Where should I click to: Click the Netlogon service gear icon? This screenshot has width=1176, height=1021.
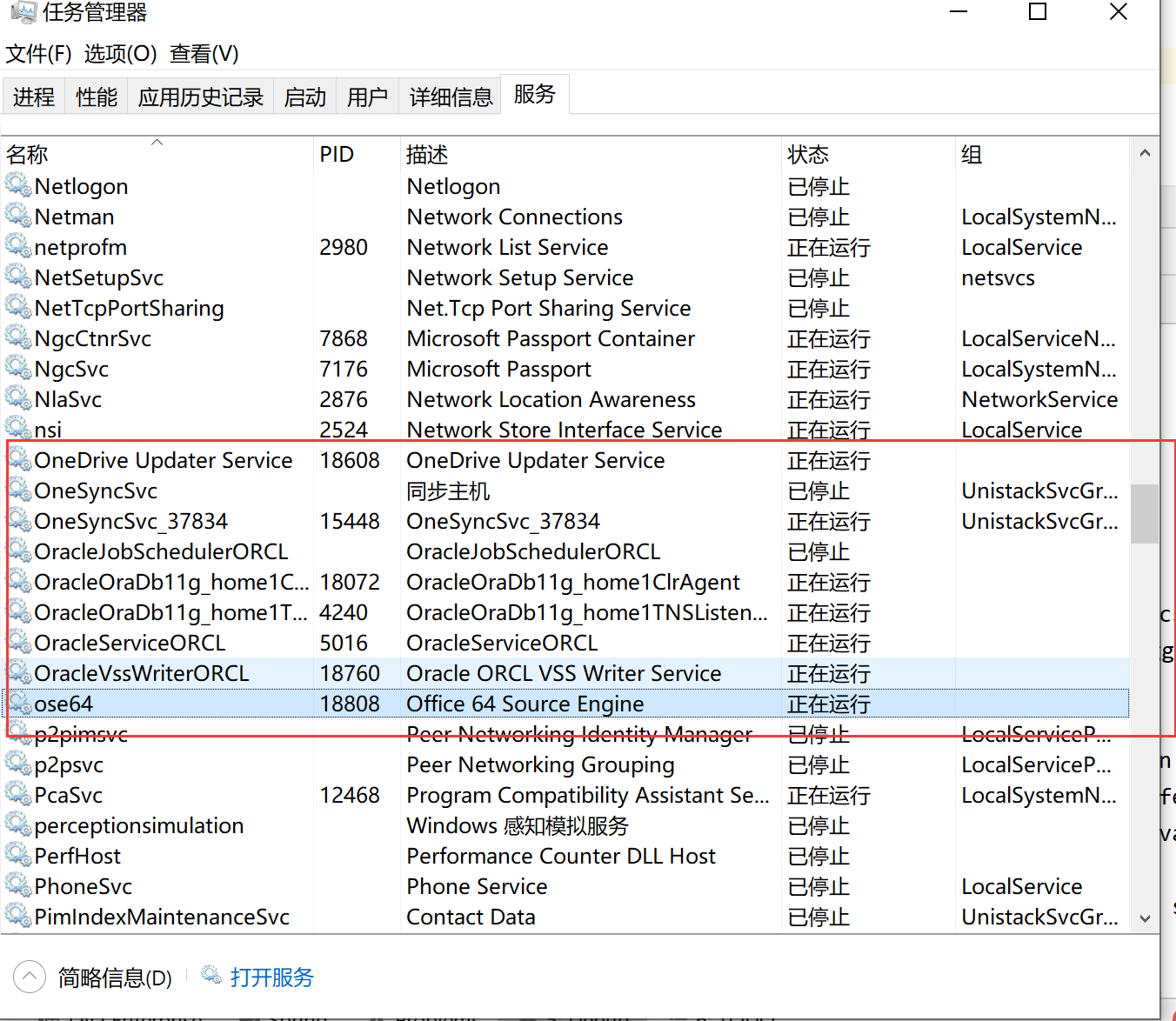tap(18, 185)
